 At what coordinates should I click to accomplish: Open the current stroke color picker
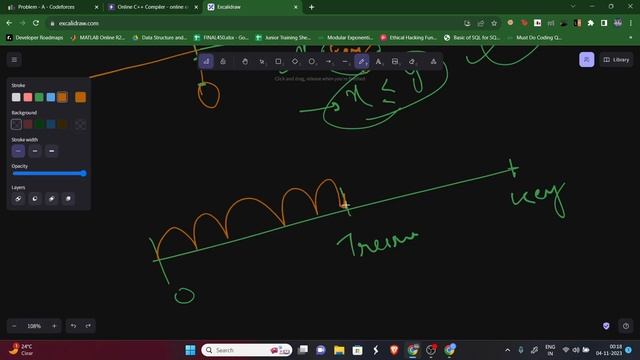(x=80, y=97)
